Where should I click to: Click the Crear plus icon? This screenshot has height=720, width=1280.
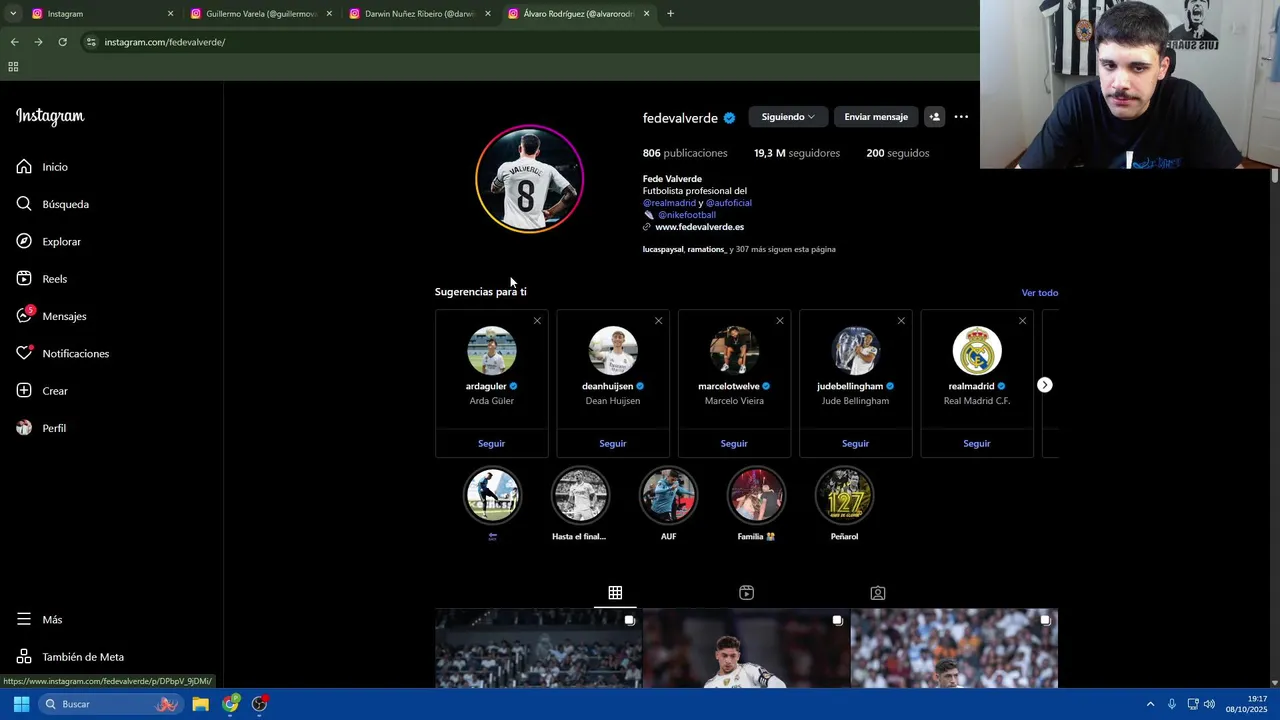(24, 391)
